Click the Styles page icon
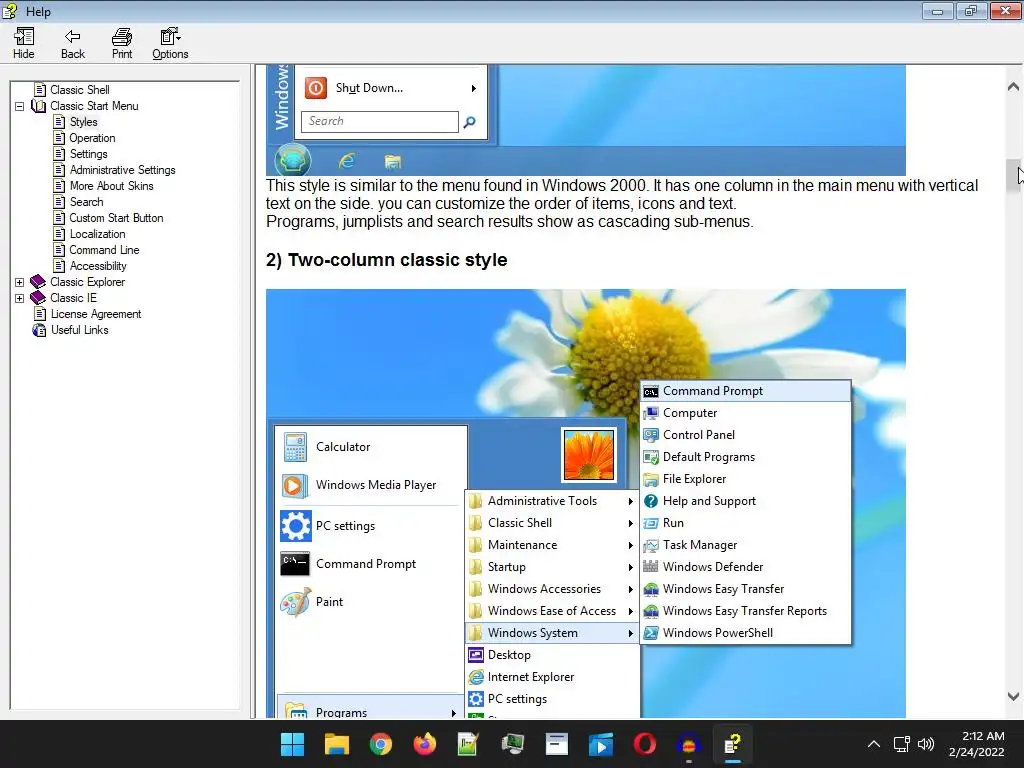This screenshot has height=768, width=1024. 59,121
